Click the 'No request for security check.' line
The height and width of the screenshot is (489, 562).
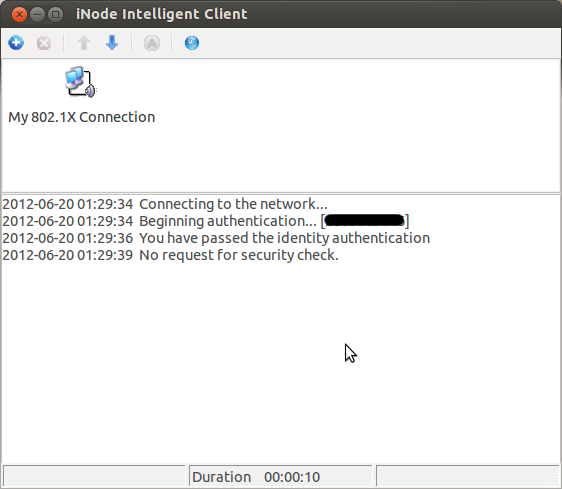click(x=170, y=255)
